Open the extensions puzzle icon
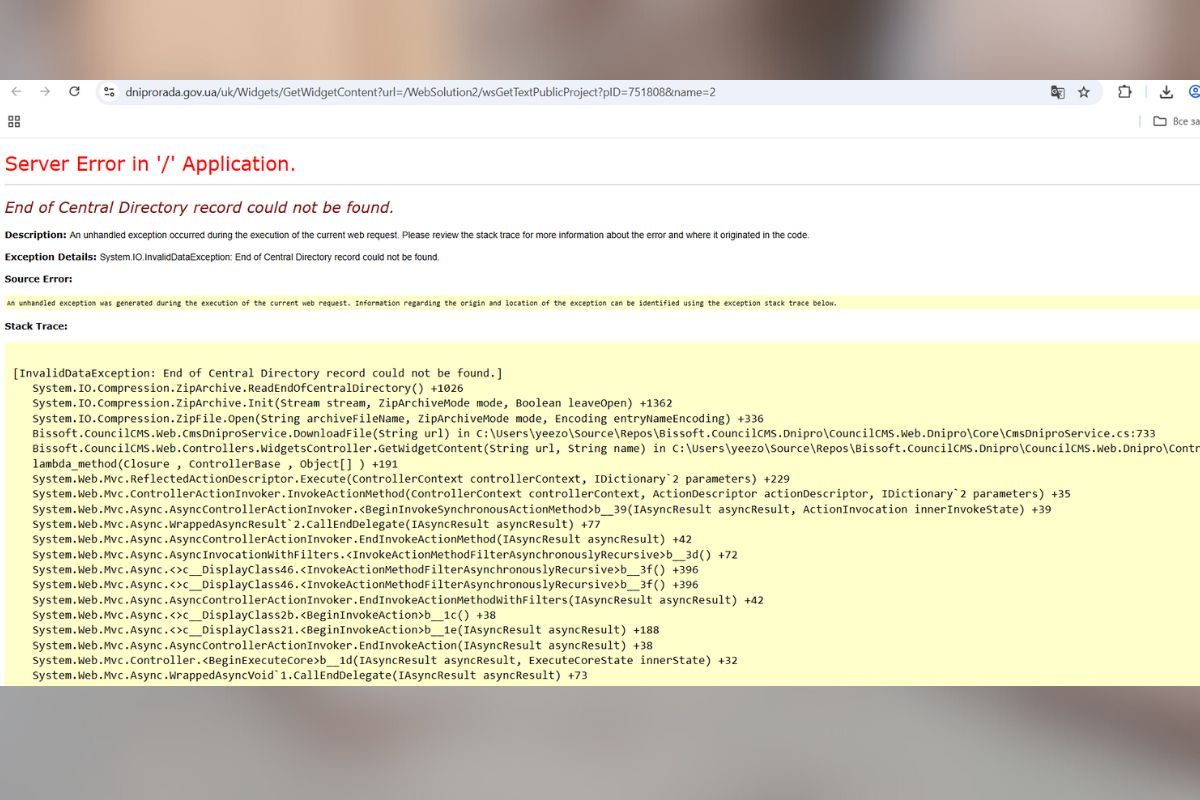 [1125, 92]
